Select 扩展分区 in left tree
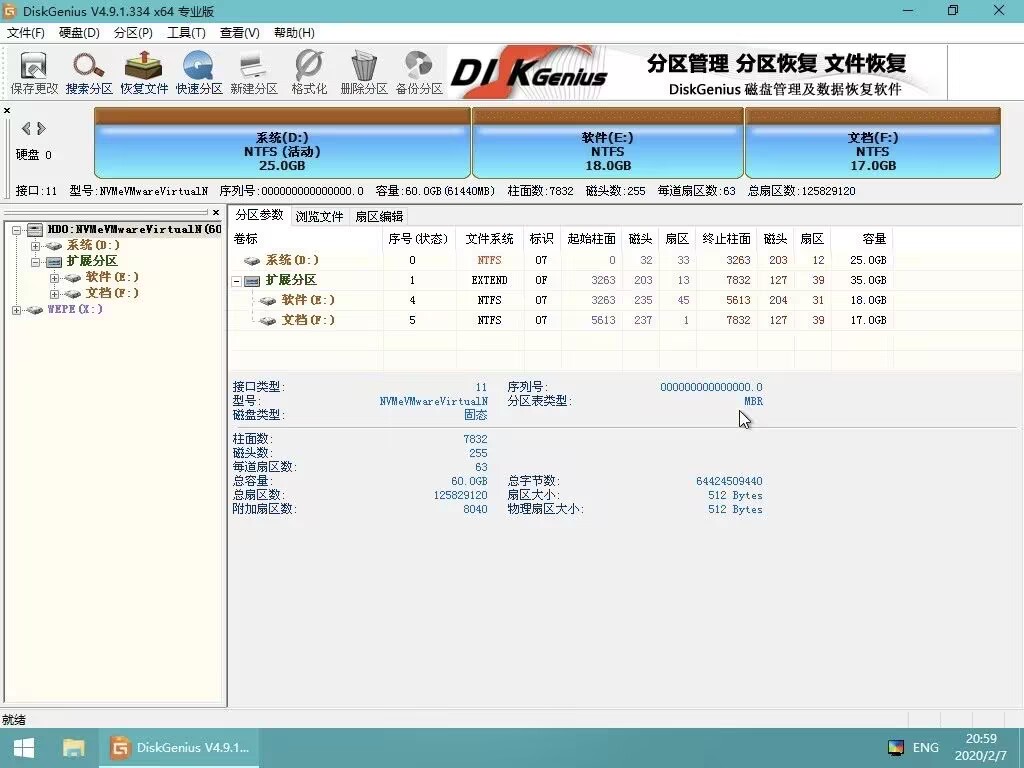This screenshot has height=768, width=1024. coord(91,261)
